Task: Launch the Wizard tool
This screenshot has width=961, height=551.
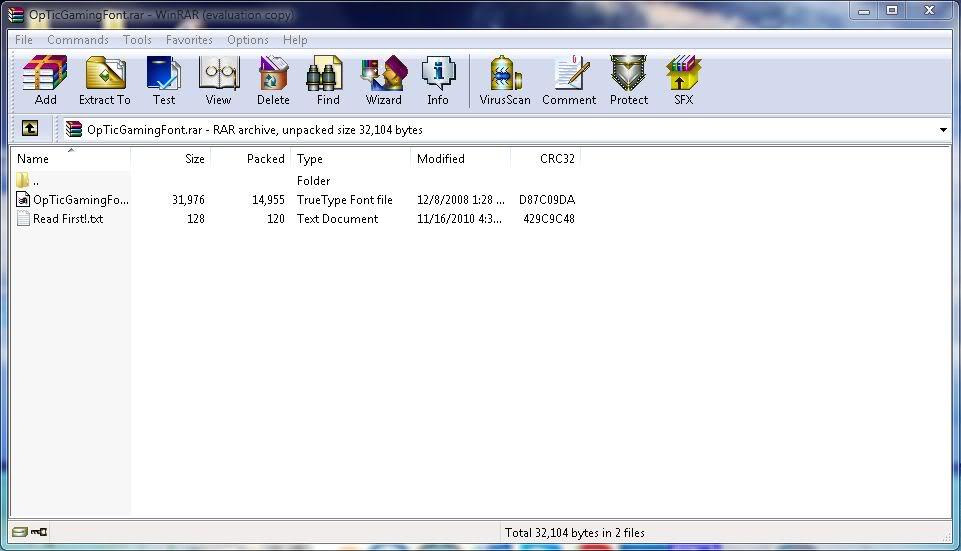Action: point(383,80)
